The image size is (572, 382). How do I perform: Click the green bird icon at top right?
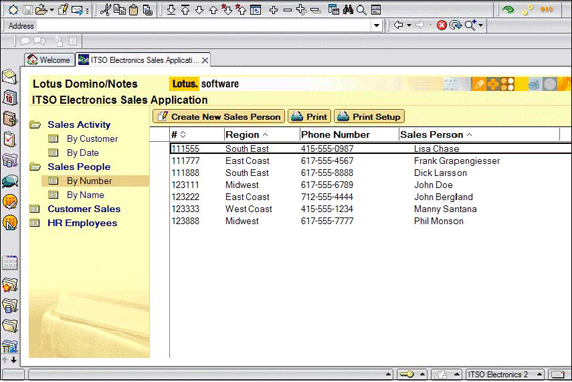[x=508, y=9]
